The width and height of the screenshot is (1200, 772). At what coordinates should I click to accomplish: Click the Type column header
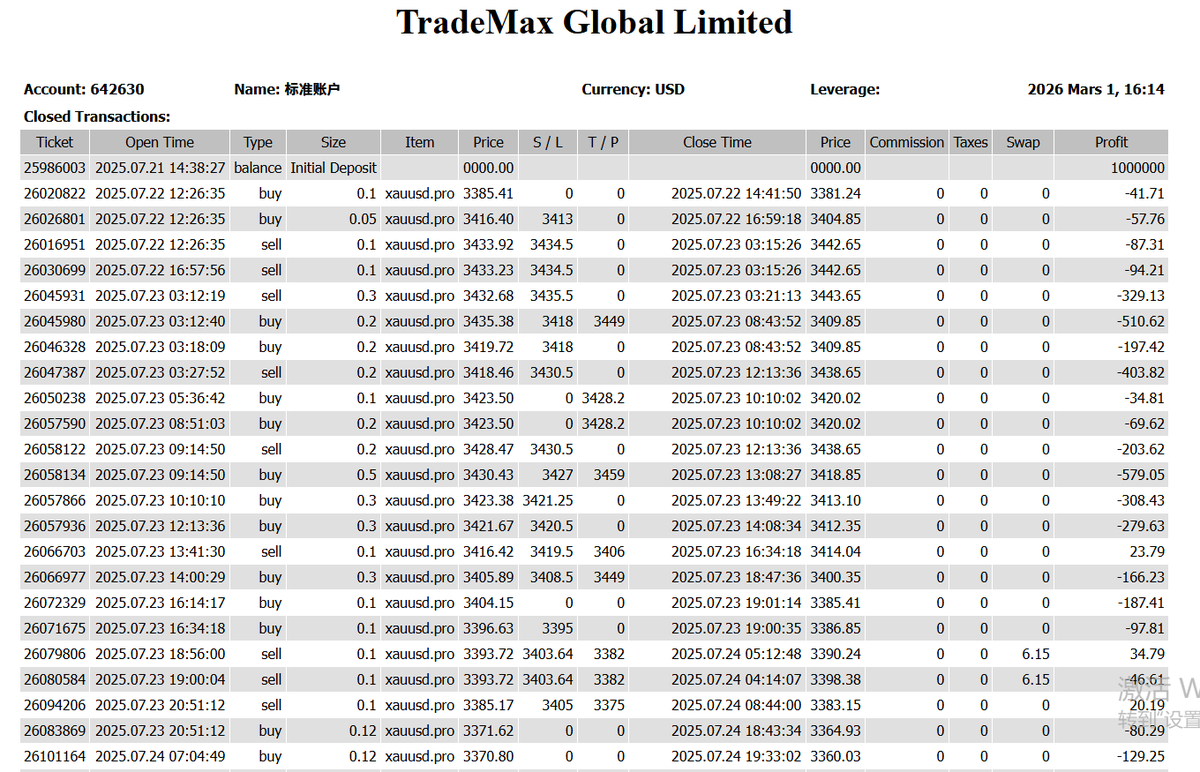[x=258, y=142]
